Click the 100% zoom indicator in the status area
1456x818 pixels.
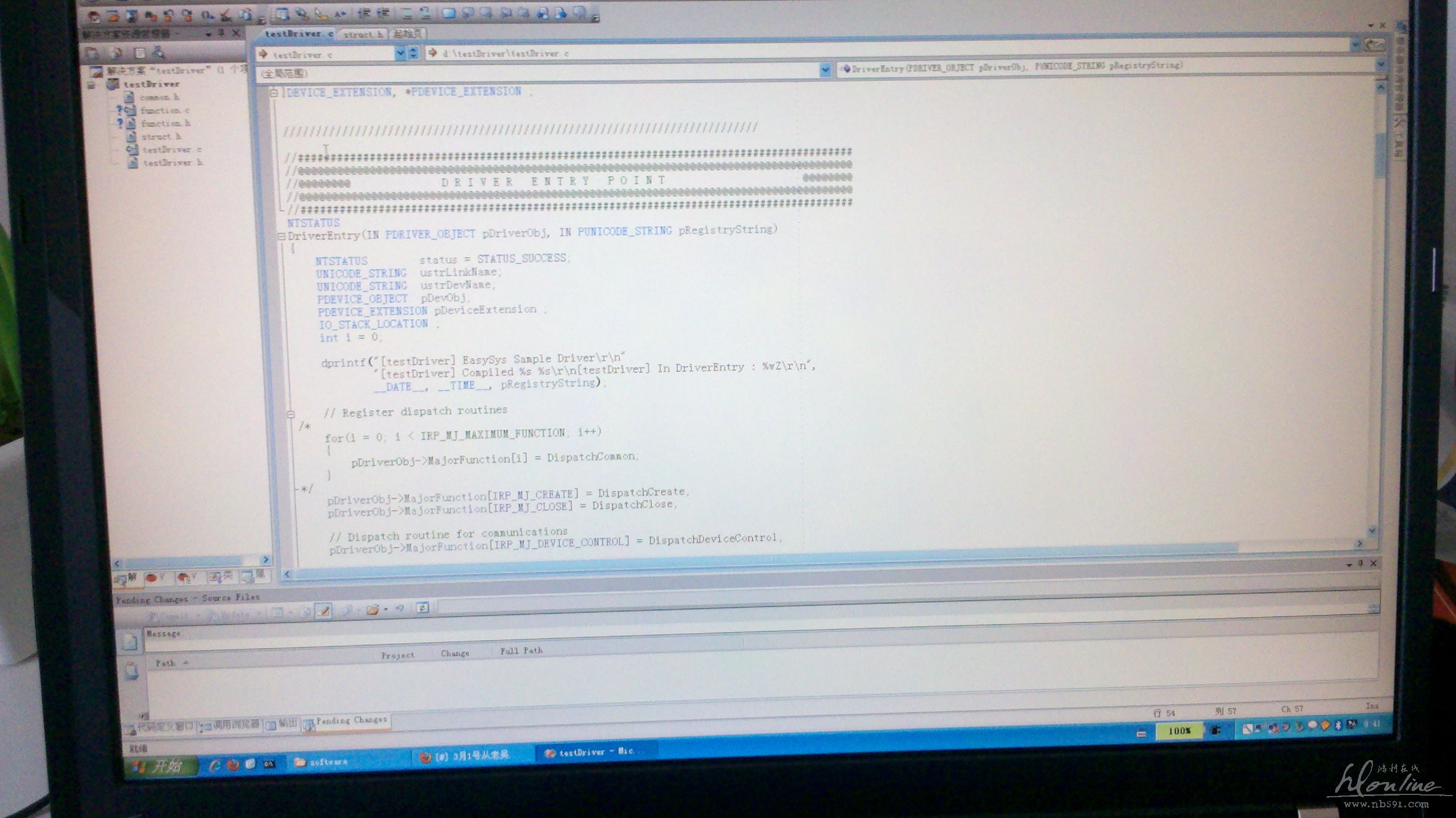[1179, 730]
